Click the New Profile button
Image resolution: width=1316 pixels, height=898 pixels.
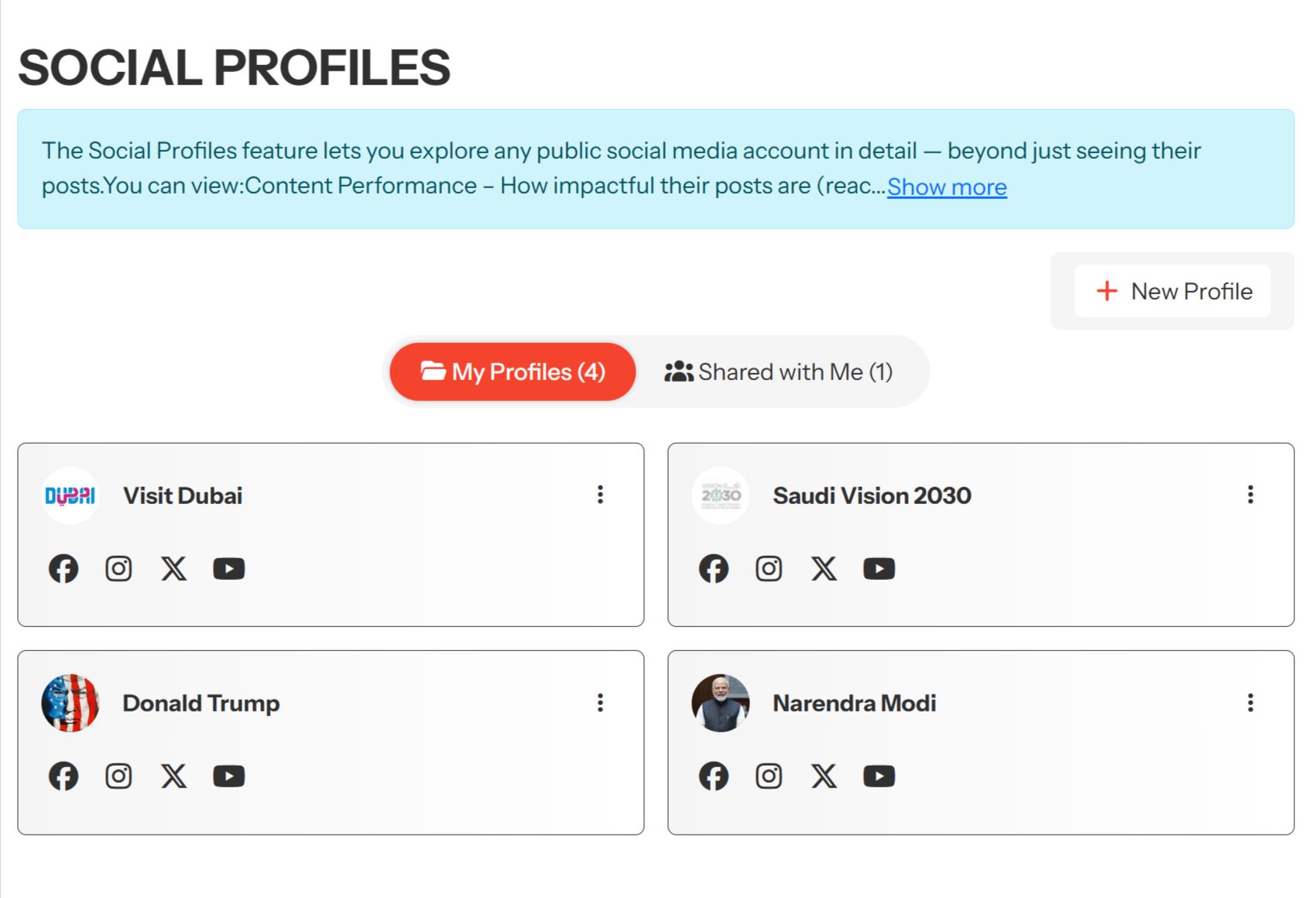[1173, 291]
